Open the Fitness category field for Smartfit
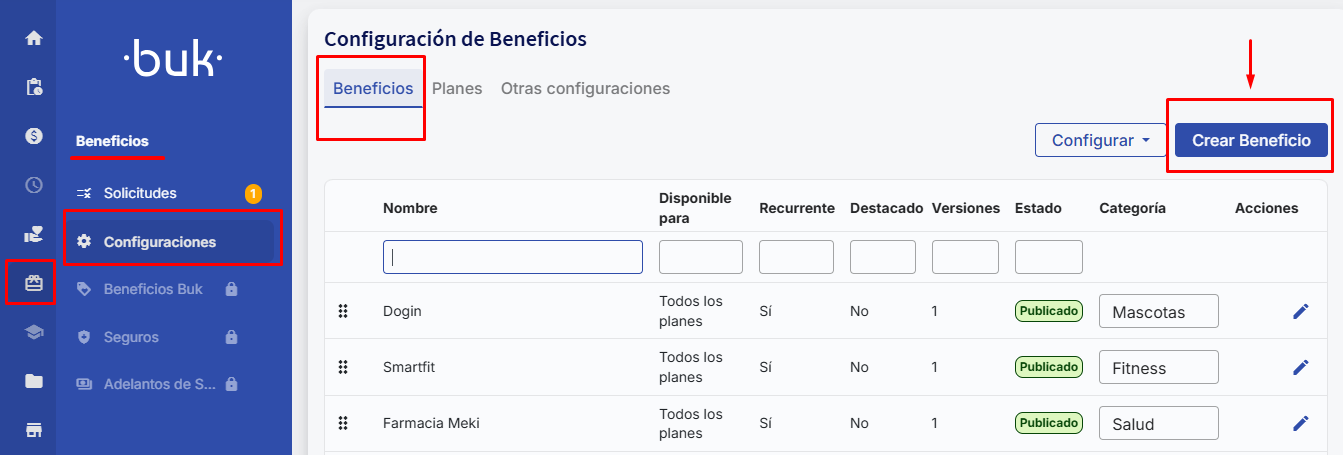The height and width of the screenshot is (455, 1343). click(1158, 367)
